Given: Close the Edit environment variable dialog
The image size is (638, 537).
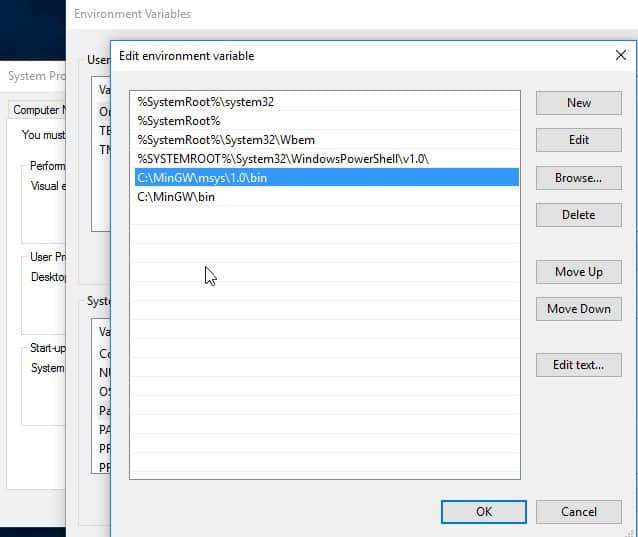Looking at the screenshot, I should tap(620, 56).
